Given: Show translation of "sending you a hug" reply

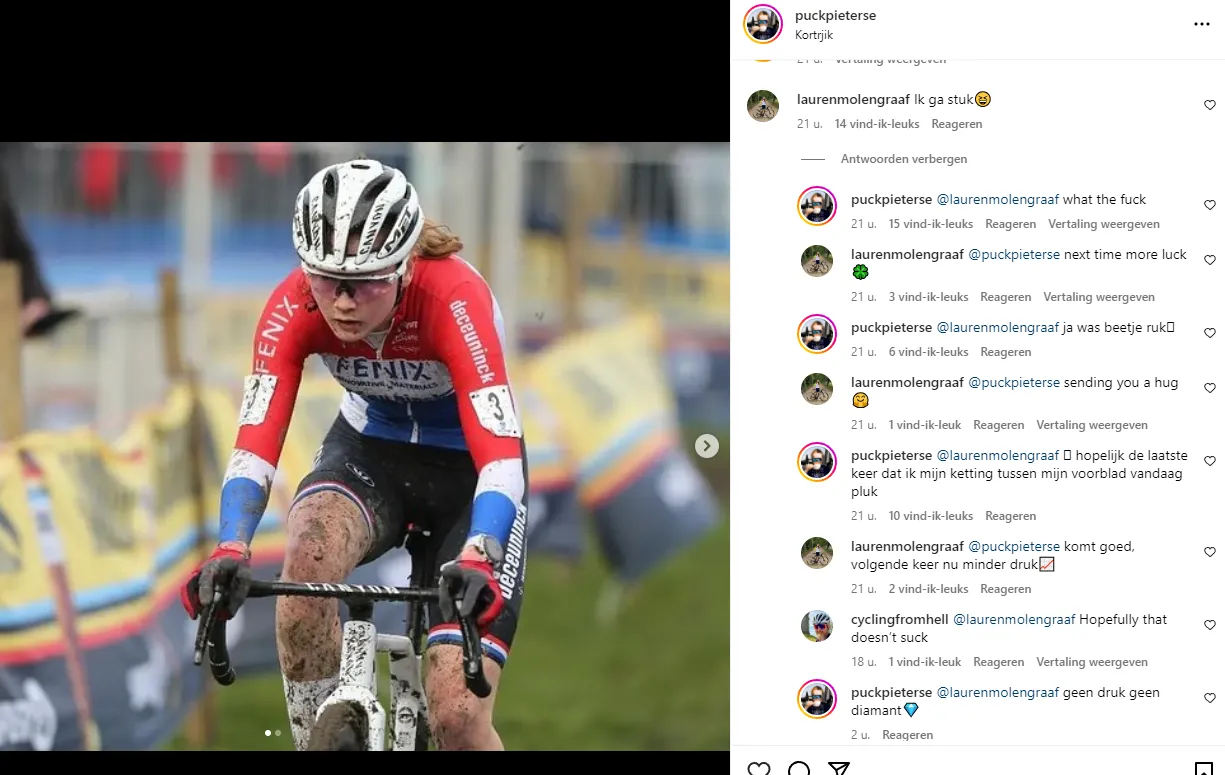Looking at the screenshot, I should [1092, 425].
